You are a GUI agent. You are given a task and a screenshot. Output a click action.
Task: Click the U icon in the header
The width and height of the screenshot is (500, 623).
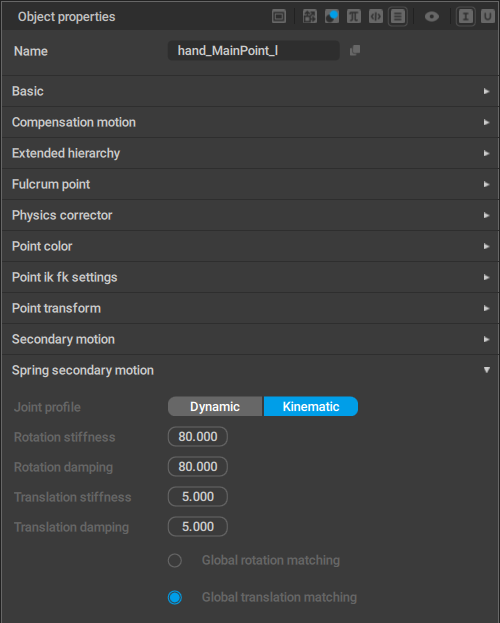tap(488, 17)
